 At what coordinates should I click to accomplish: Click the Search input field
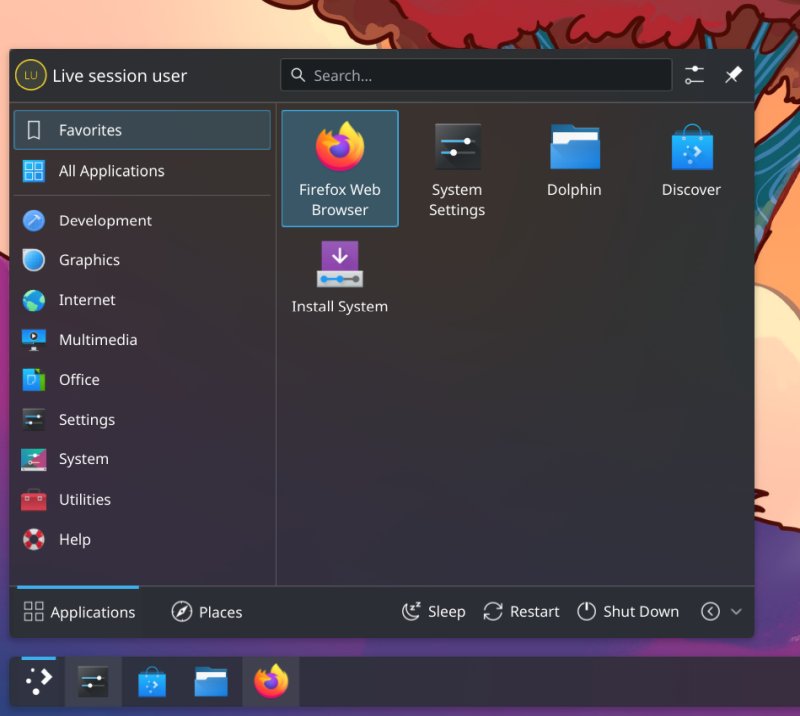click(x=476, y=75)
